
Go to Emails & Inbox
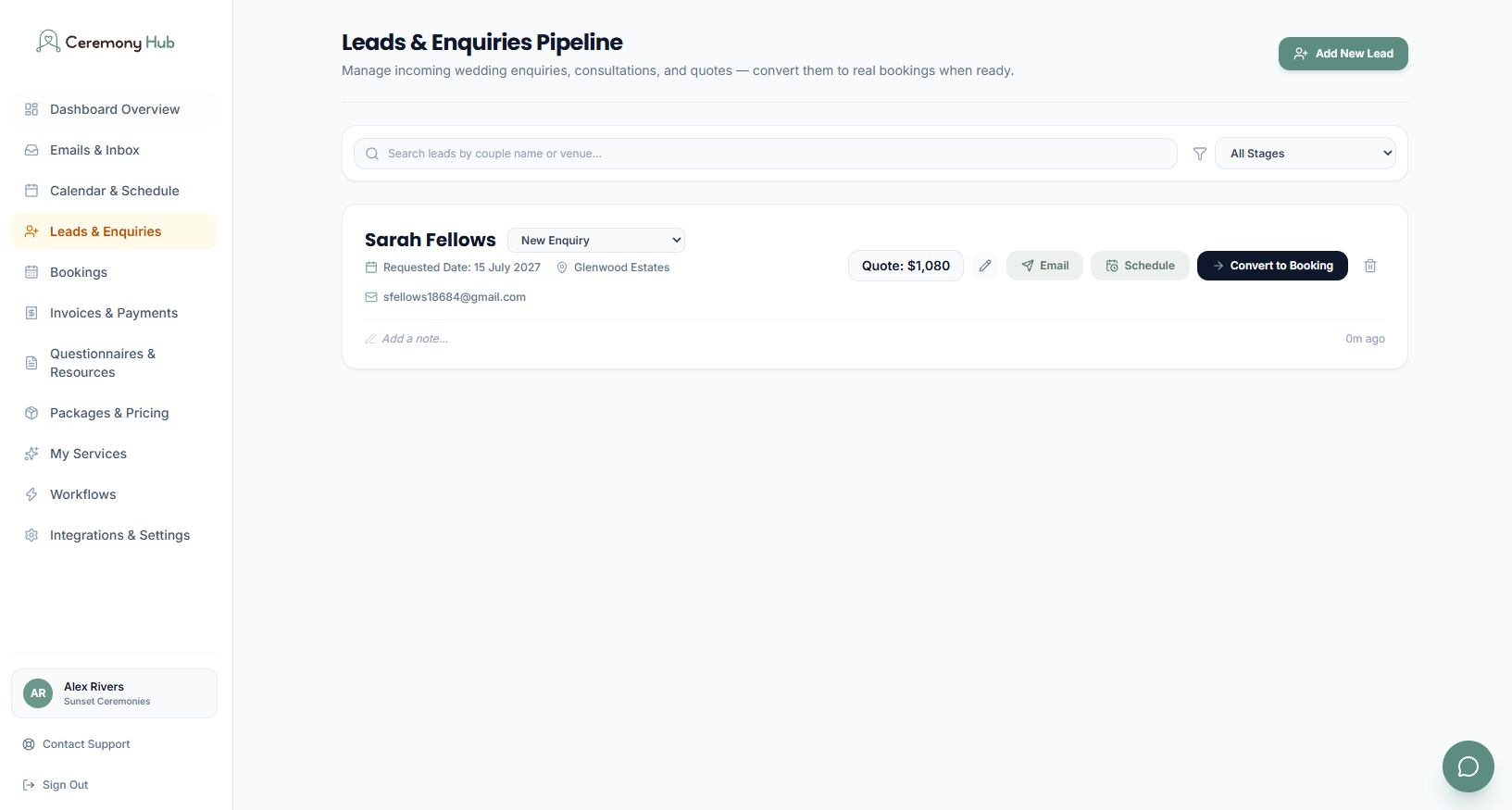[115, 150]
